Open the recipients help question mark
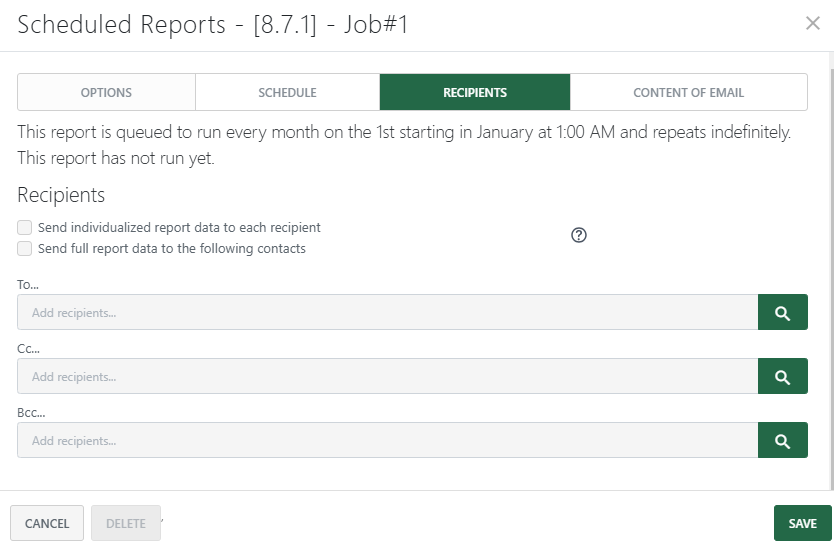 click(x=579, y=235)
